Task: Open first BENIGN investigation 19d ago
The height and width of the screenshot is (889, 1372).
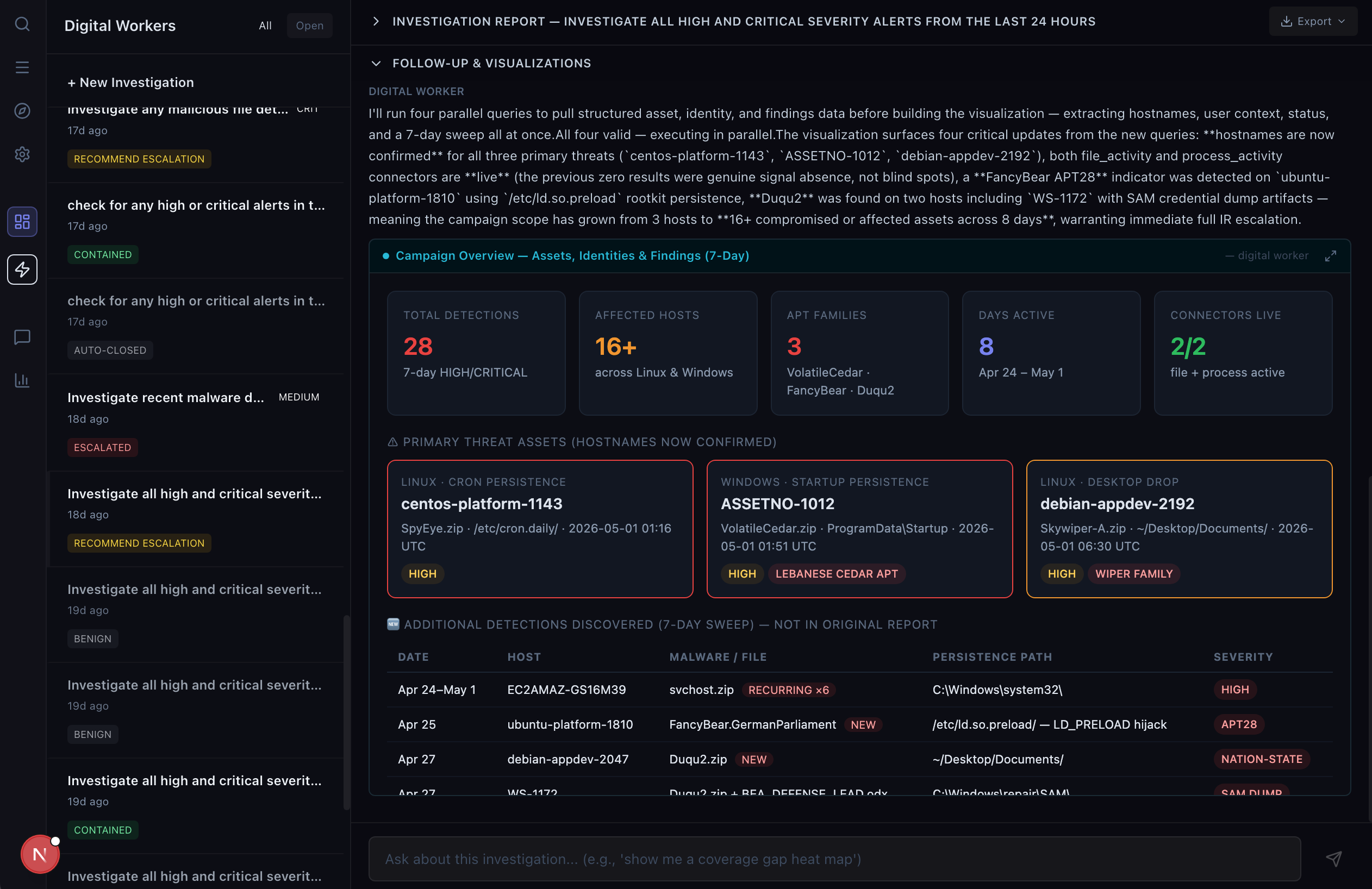Action: pos(196,614)
